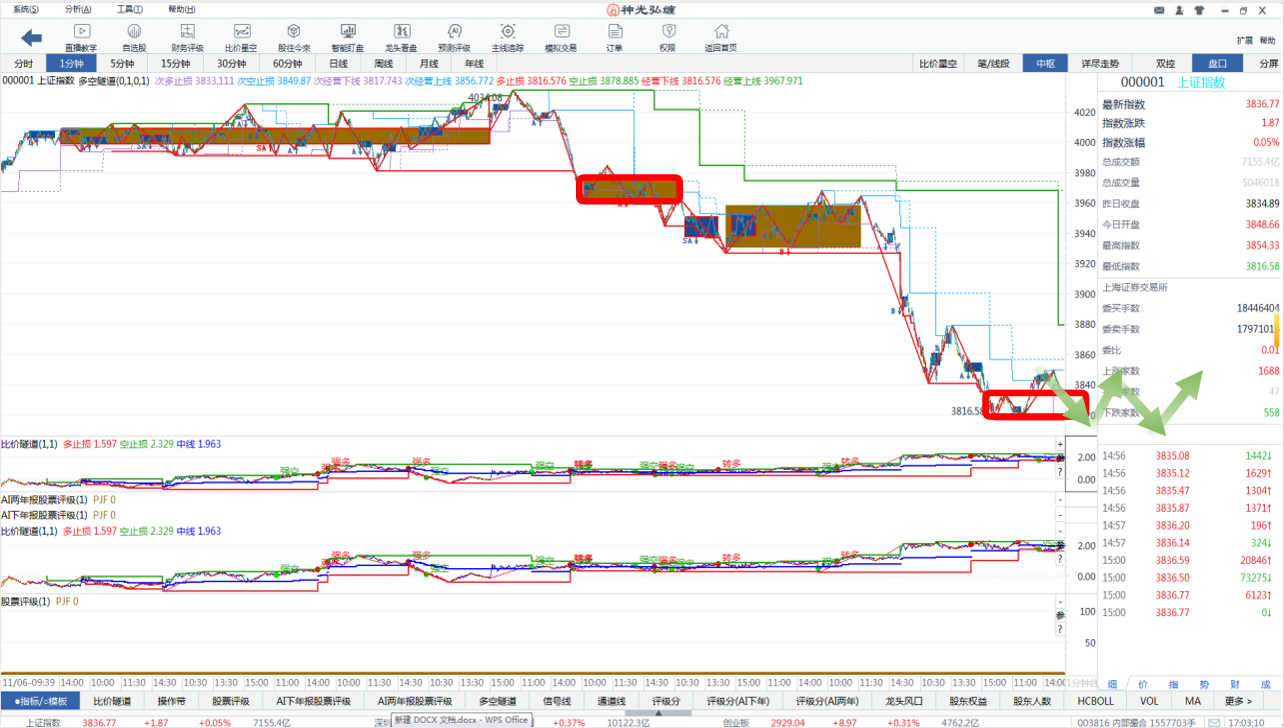Open 模拟交易 simulated trading icon
This screenshot has width=1284, height=728.
(560, 38)
